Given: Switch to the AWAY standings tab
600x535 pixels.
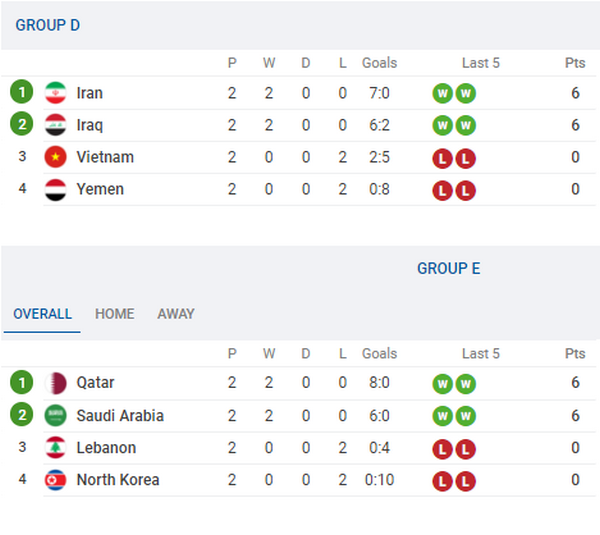Looking at the screenshot, I should coord(176,314).
